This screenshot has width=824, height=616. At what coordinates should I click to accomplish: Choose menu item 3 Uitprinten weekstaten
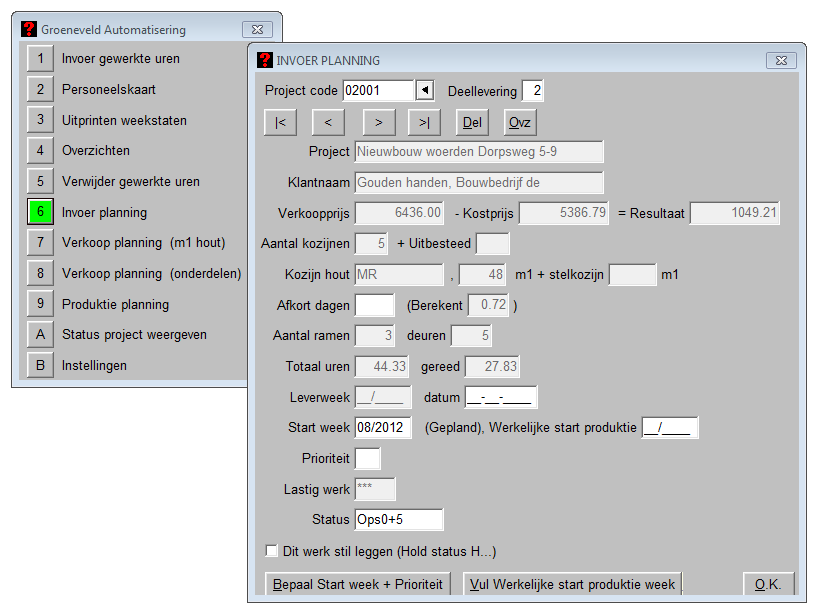[40, 120]
